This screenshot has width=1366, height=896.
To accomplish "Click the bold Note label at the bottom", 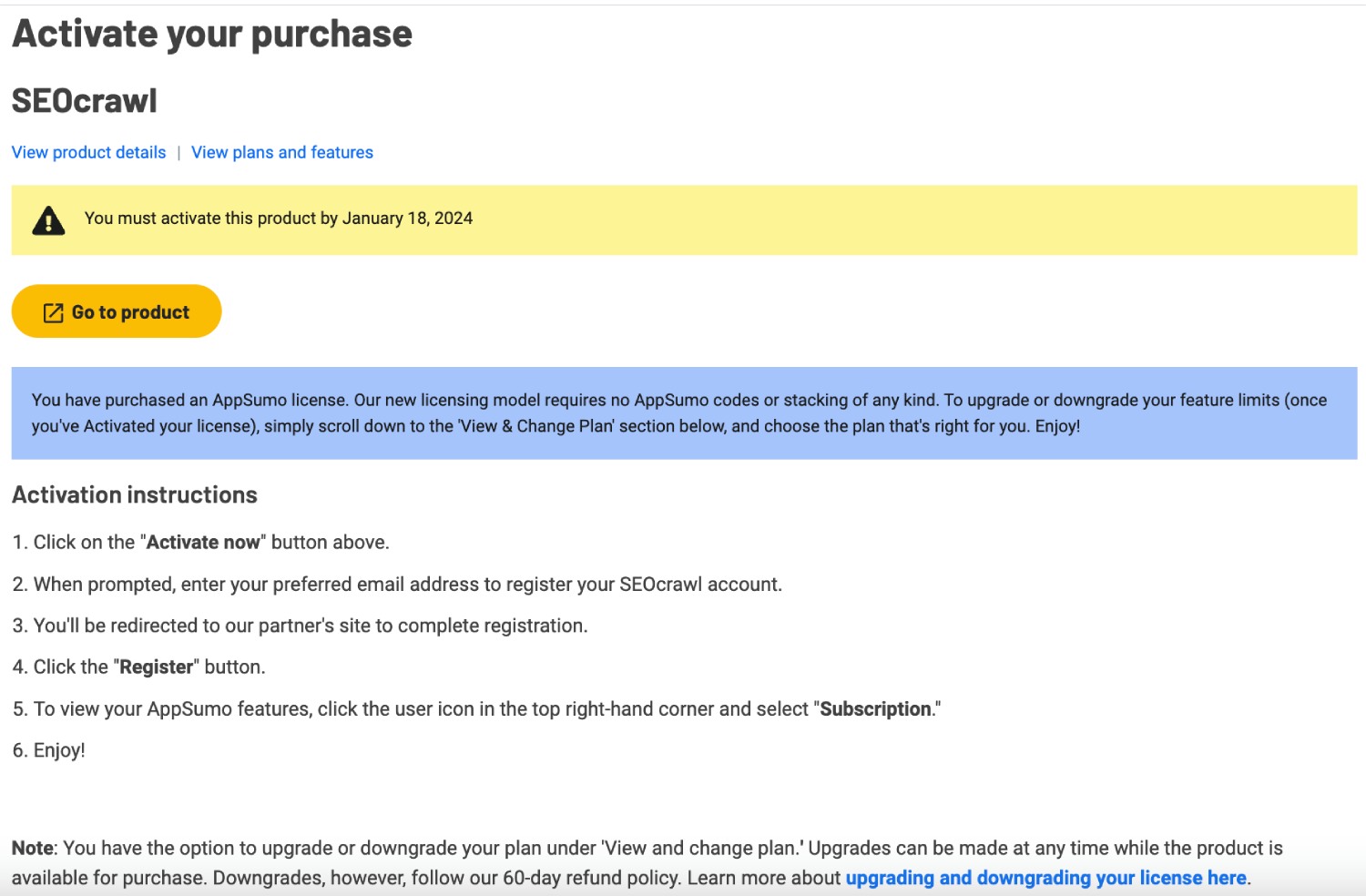I will tap(33, 849).
